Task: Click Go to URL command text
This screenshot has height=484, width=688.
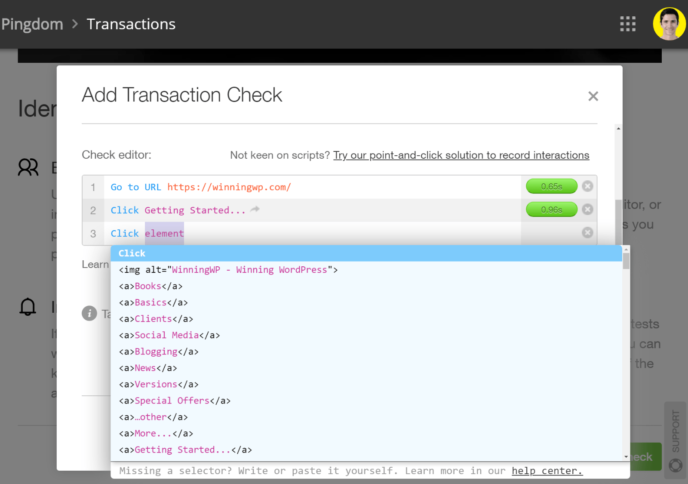Action: [136, 187]
